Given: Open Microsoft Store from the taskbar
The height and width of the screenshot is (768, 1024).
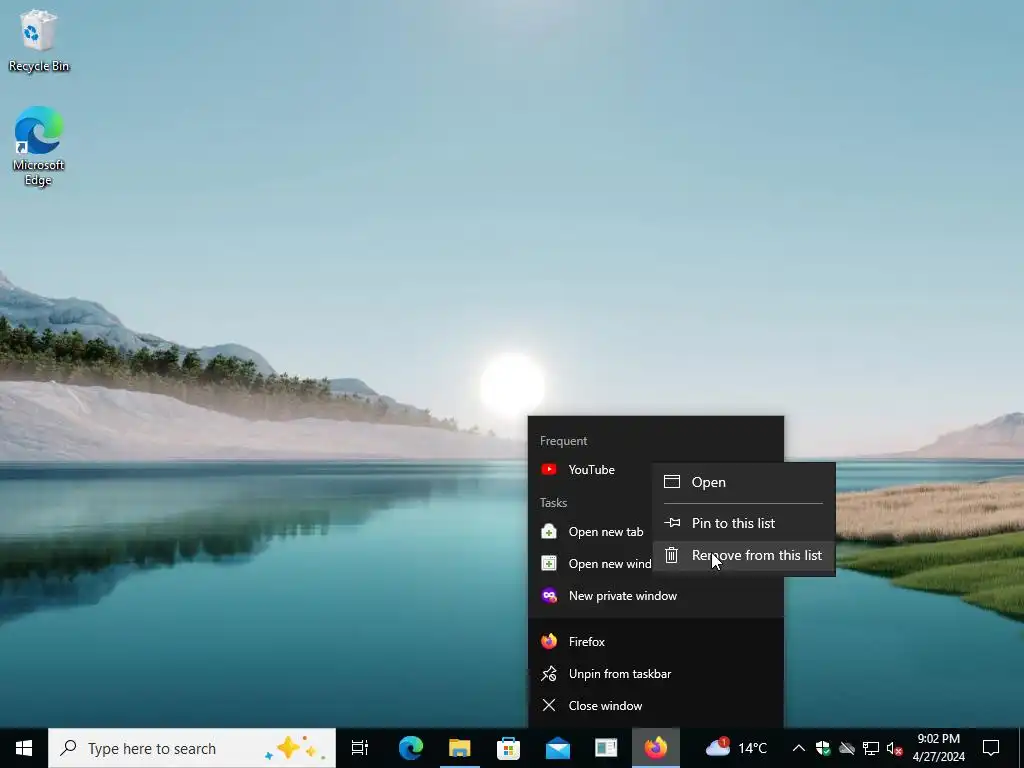Looking at the screenshot, I should (508, 748).
